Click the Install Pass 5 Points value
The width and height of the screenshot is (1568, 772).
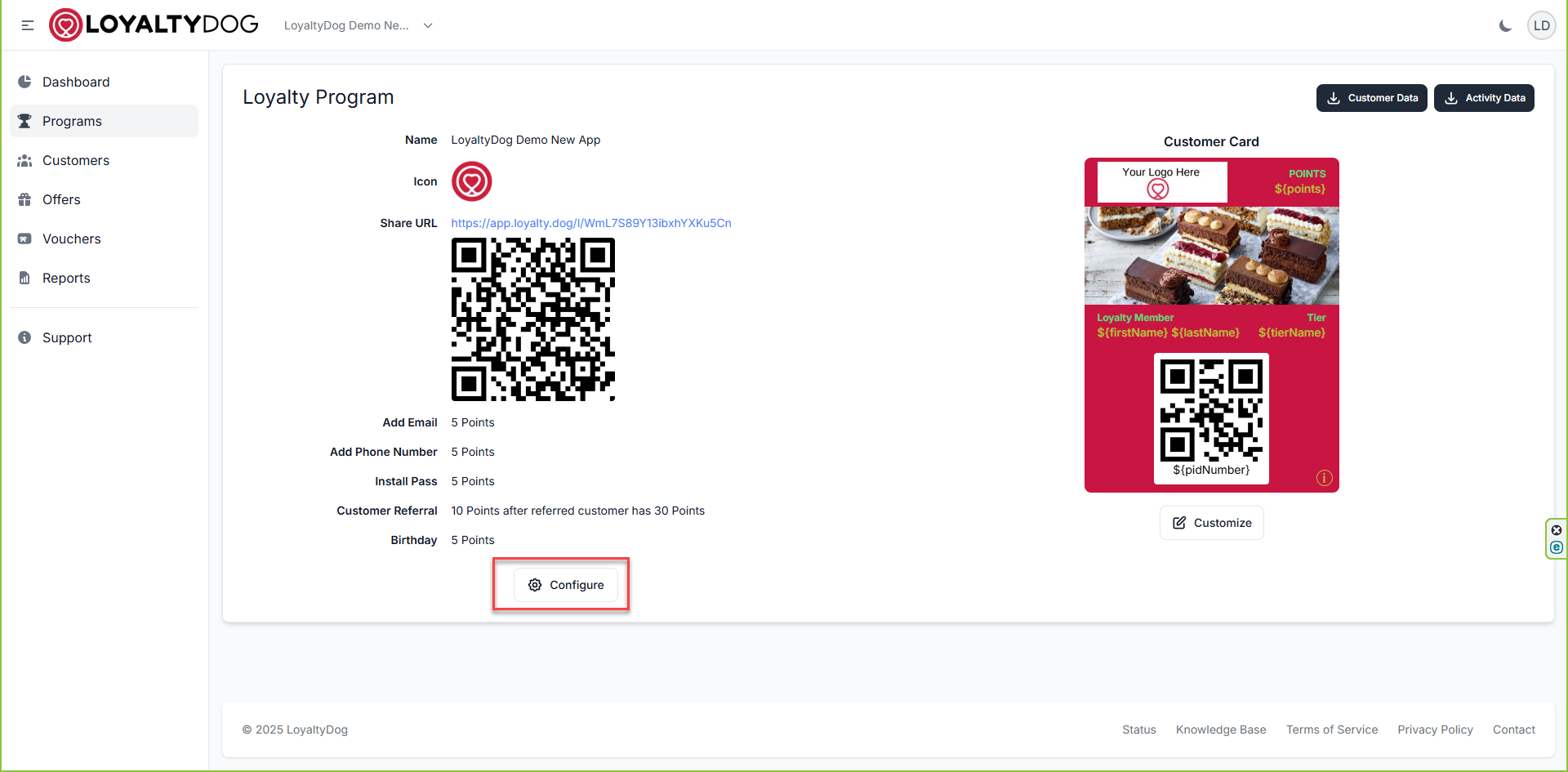pyautogui.click(x=473, y=481)
